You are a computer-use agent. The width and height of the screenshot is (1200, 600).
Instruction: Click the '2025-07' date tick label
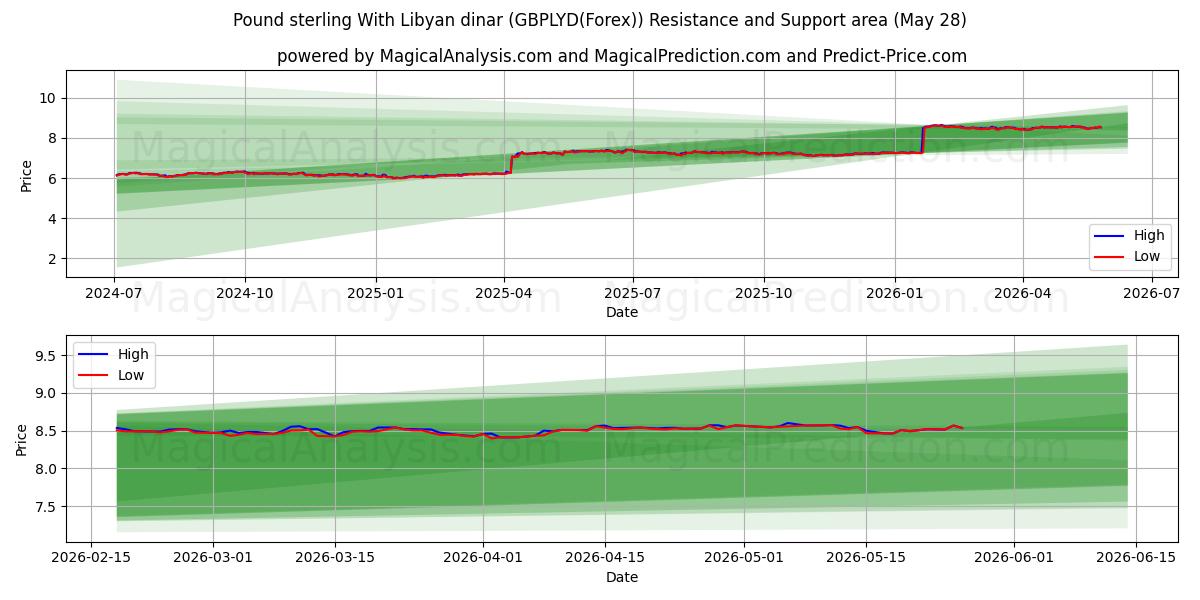click(x=633, y=294)
